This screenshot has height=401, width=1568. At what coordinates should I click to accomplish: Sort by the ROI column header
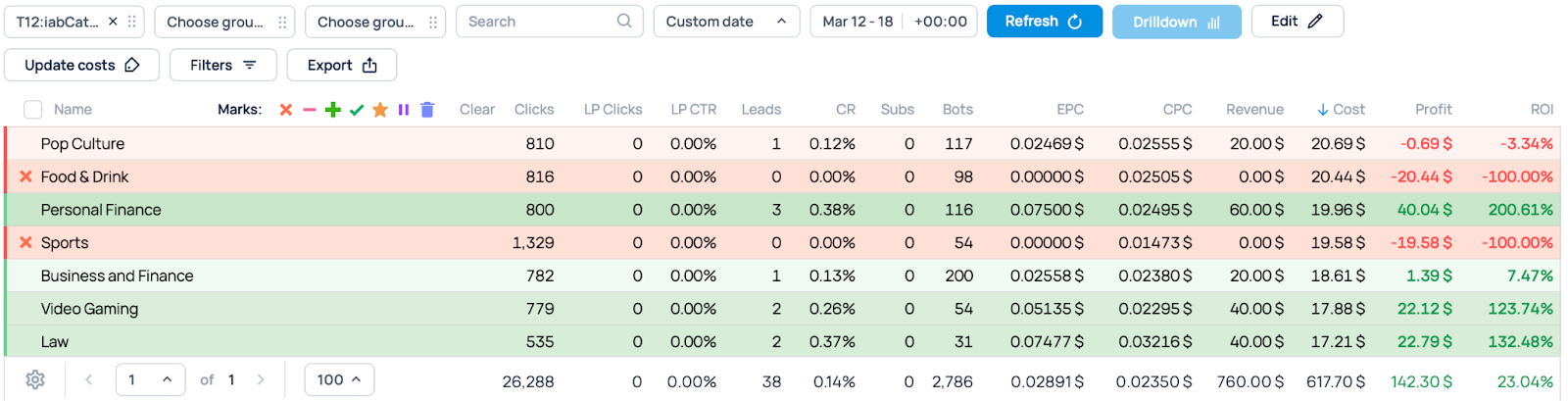click(x=1541, y=110)
